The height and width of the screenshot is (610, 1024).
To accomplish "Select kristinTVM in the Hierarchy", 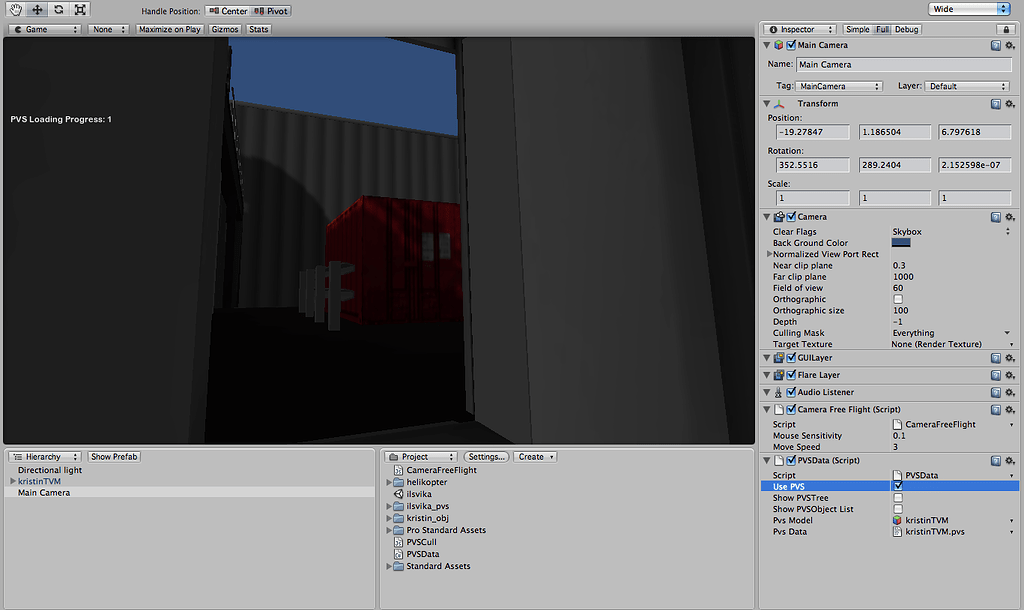I will click(x=41, y=481).
